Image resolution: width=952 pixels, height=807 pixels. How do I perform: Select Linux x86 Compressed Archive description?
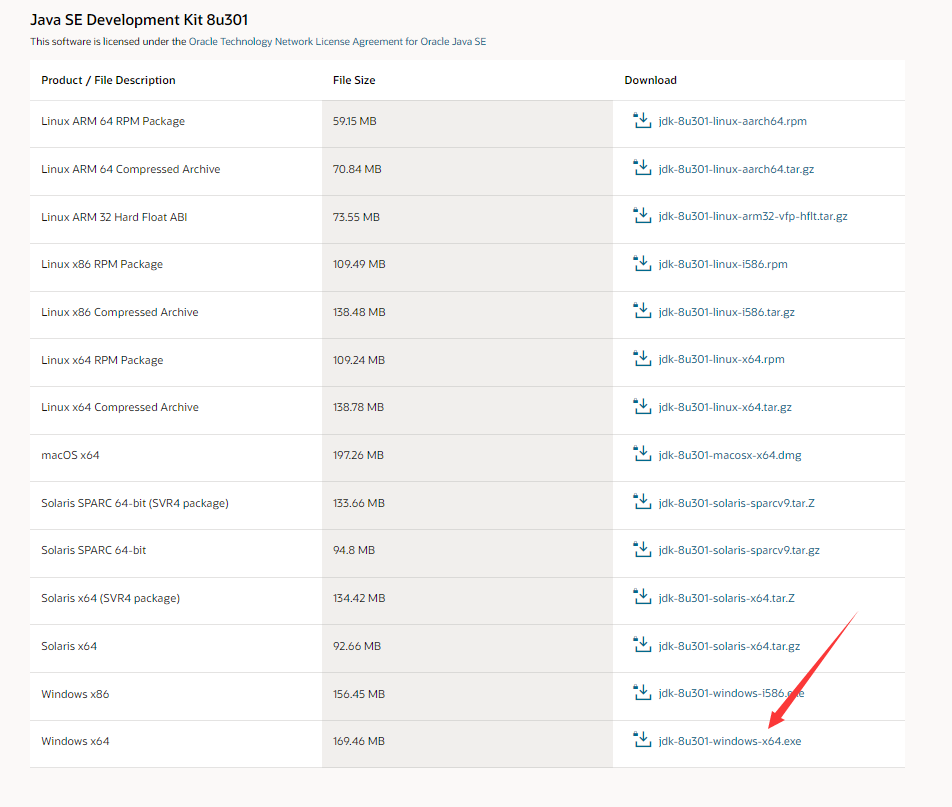click(x=120, y=312)
